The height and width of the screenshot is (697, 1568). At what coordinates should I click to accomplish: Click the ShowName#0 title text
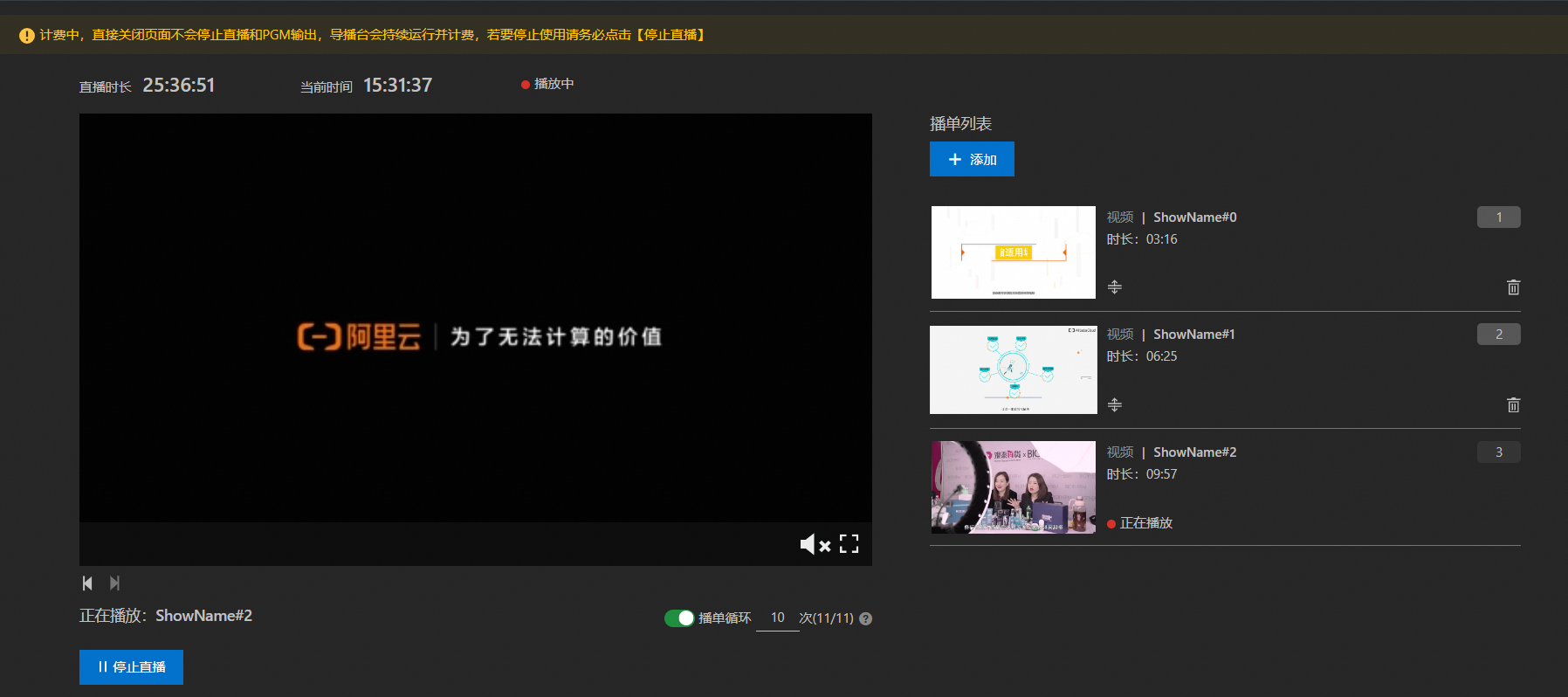point(1194,217)
